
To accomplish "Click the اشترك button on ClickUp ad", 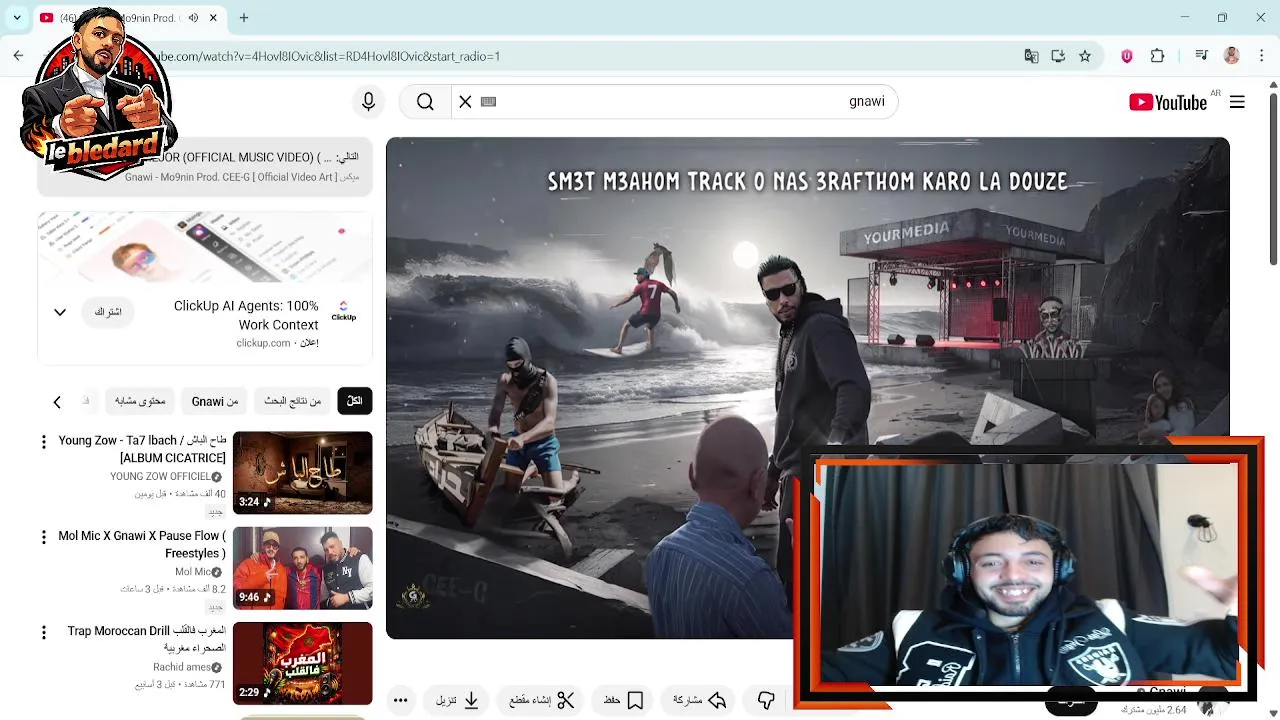I will (108, 312).
